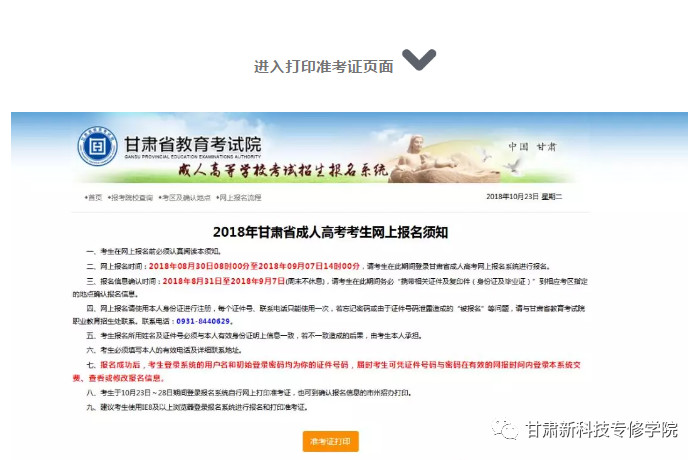Image resolution: width=700 pixels, height=460 pixels.
Task: Click the 甘肃省教育考试院 site title
Action: 192,144
